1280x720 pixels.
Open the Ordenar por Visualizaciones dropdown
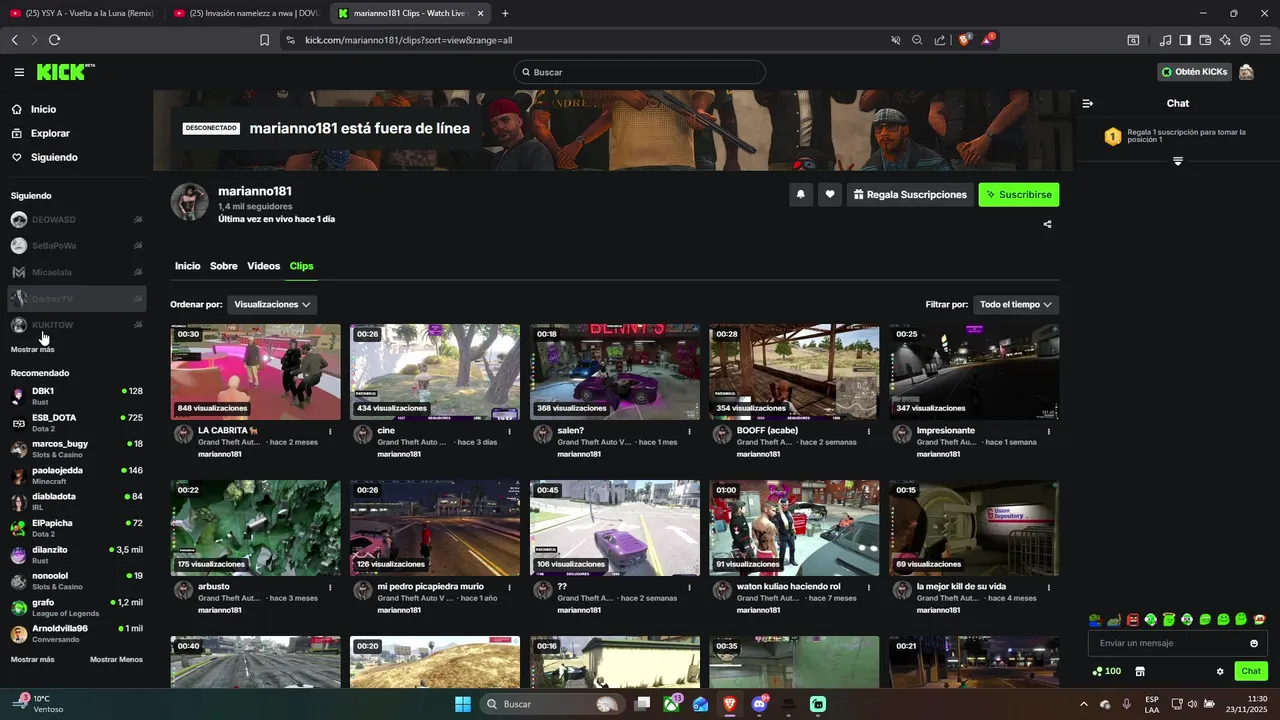click(272, 304)
